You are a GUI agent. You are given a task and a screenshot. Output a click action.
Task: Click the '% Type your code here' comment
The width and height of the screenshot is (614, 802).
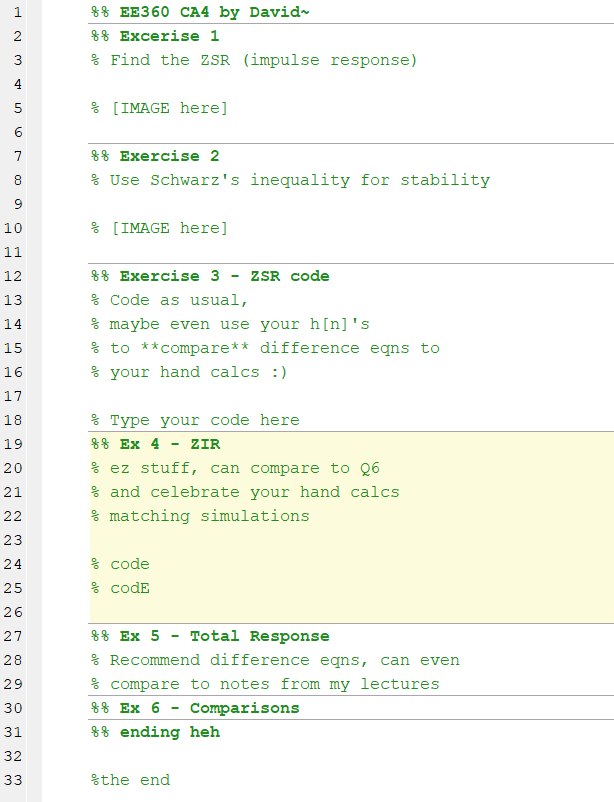tap(195, 420)
